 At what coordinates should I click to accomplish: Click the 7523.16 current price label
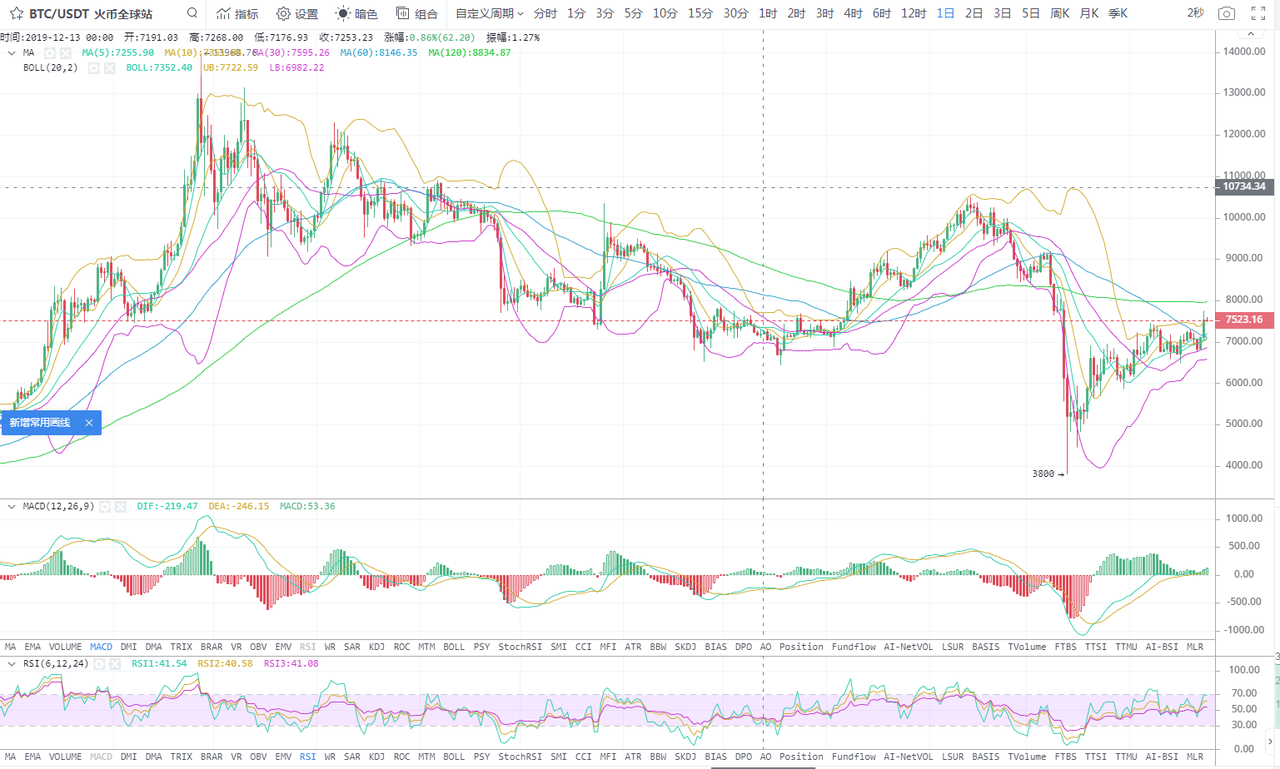[x=1243, y=320]
